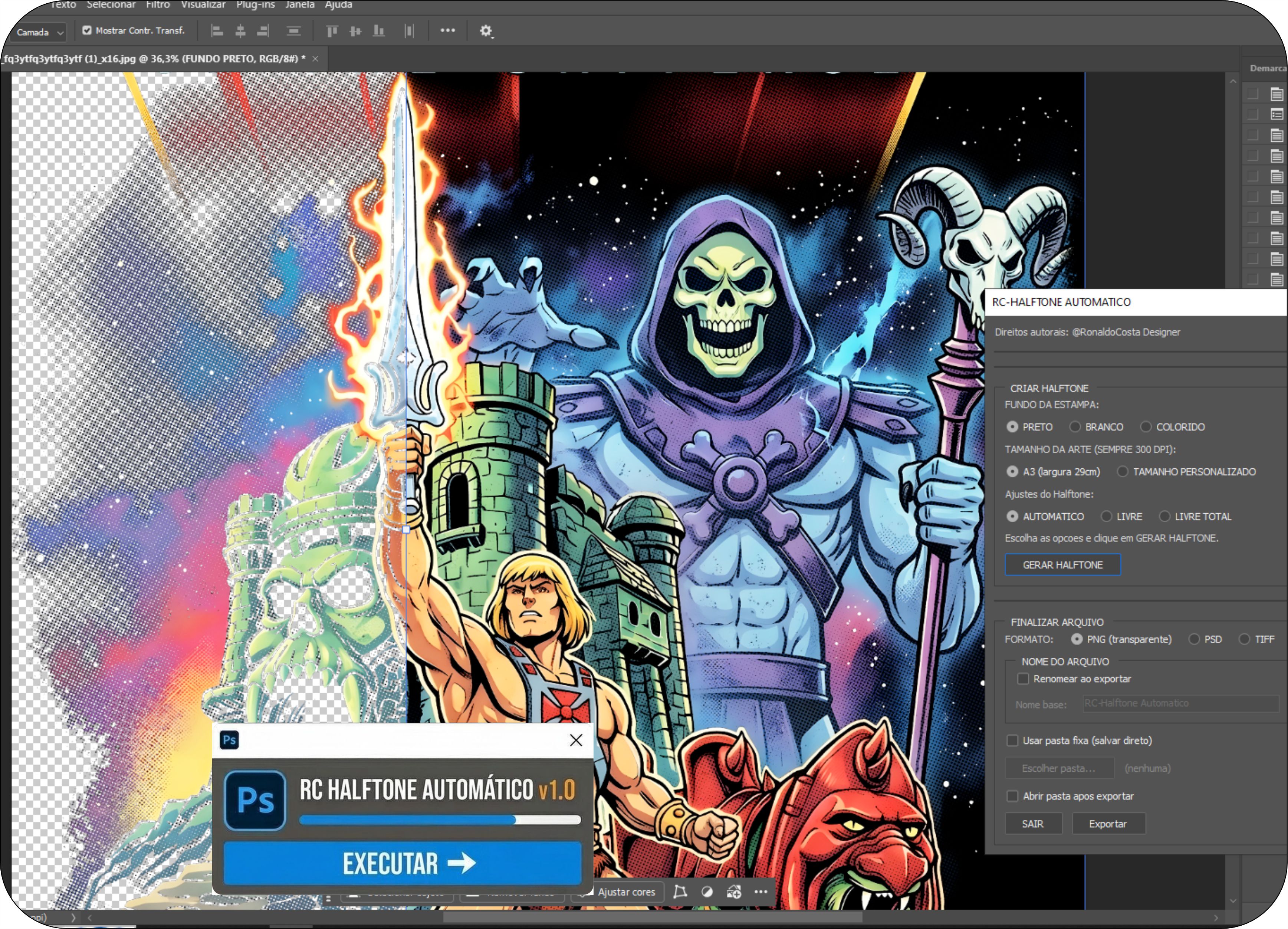Click the RC Halftone progress bar

pos(440,820)
